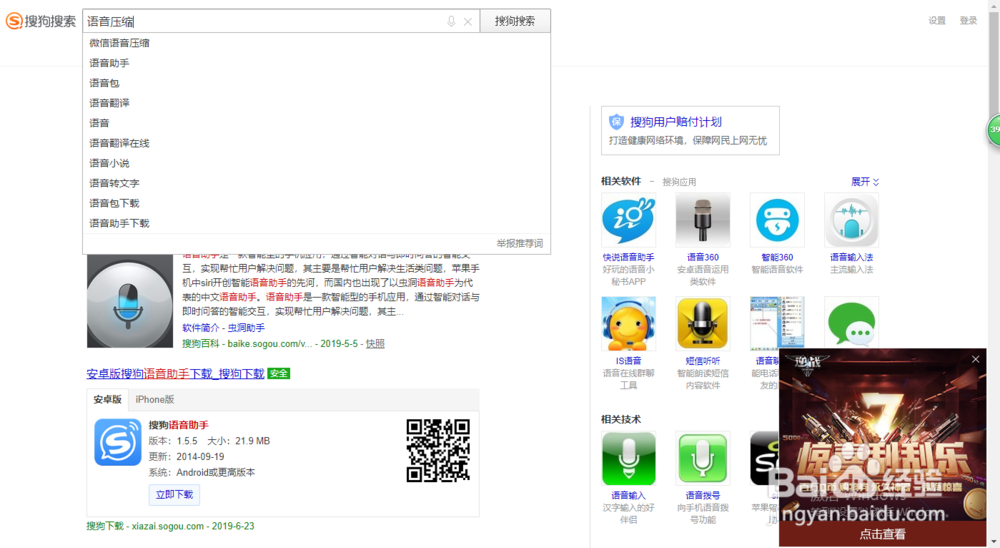Image resolution: width=1000 pixels, height=548 pixels.
Task: Click the 搜狗搜索 search button
Action: (515, 21)
